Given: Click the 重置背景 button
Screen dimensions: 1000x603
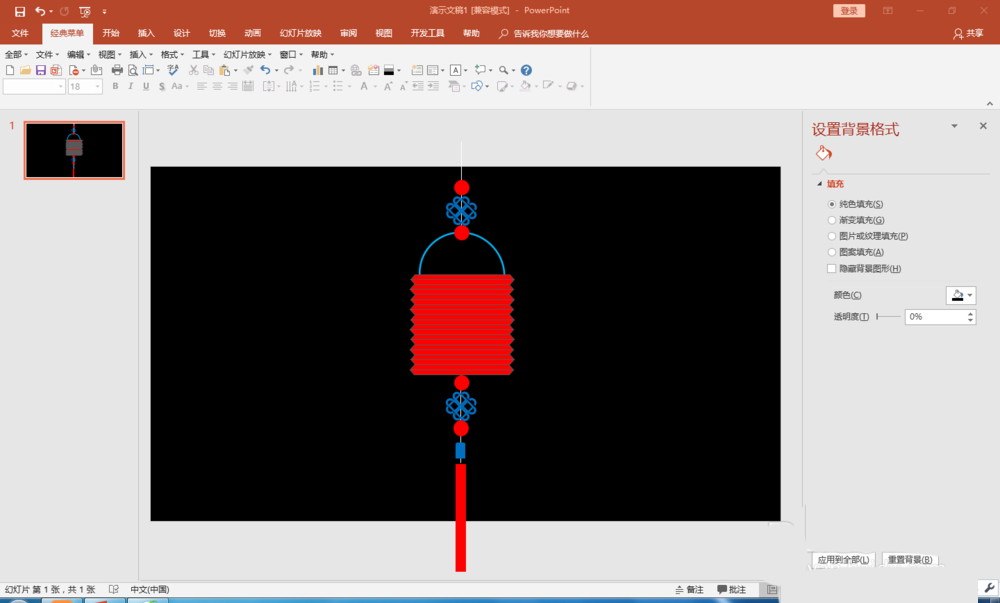Looking at the screenshot, I should [910, 560].
